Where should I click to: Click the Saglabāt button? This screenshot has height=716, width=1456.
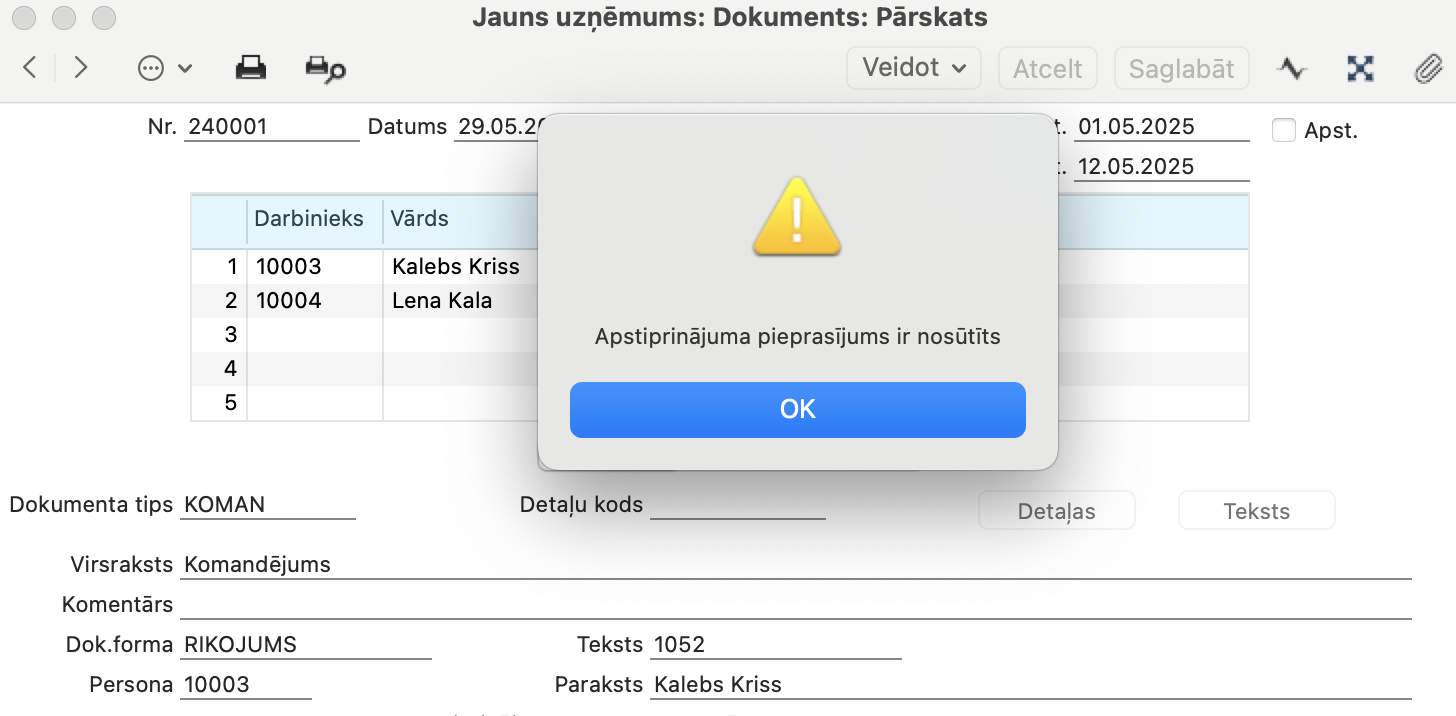(x=1181, y=68)
